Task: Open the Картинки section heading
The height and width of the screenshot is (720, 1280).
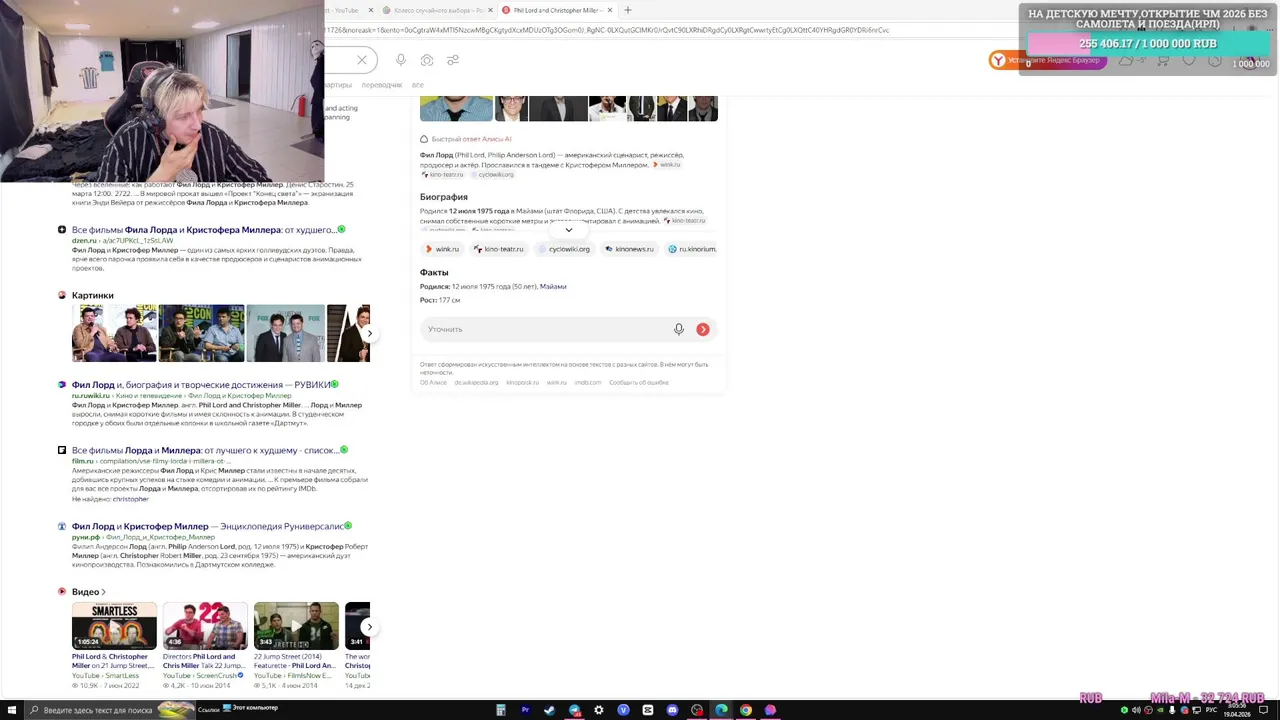Action: point(92,296)
